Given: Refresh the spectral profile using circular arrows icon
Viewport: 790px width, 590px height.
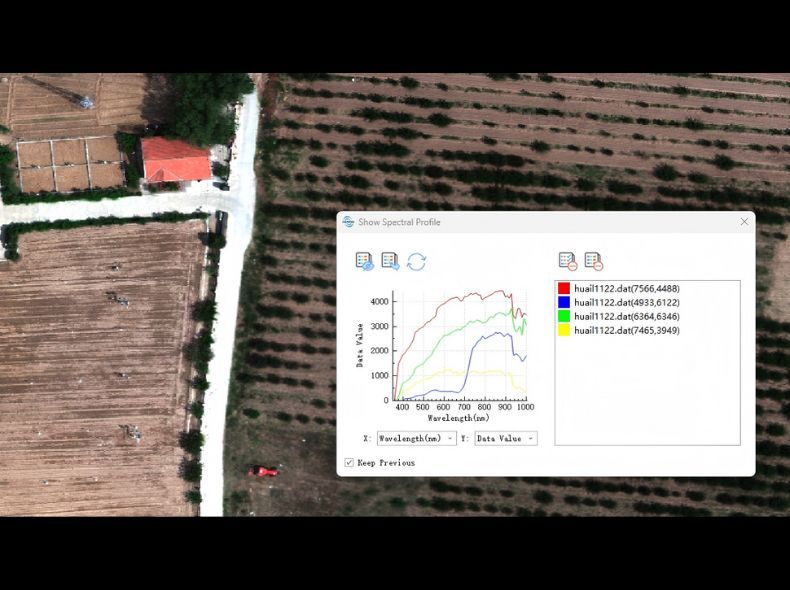Looking at the screenshot, I should [x=416, y=262].
